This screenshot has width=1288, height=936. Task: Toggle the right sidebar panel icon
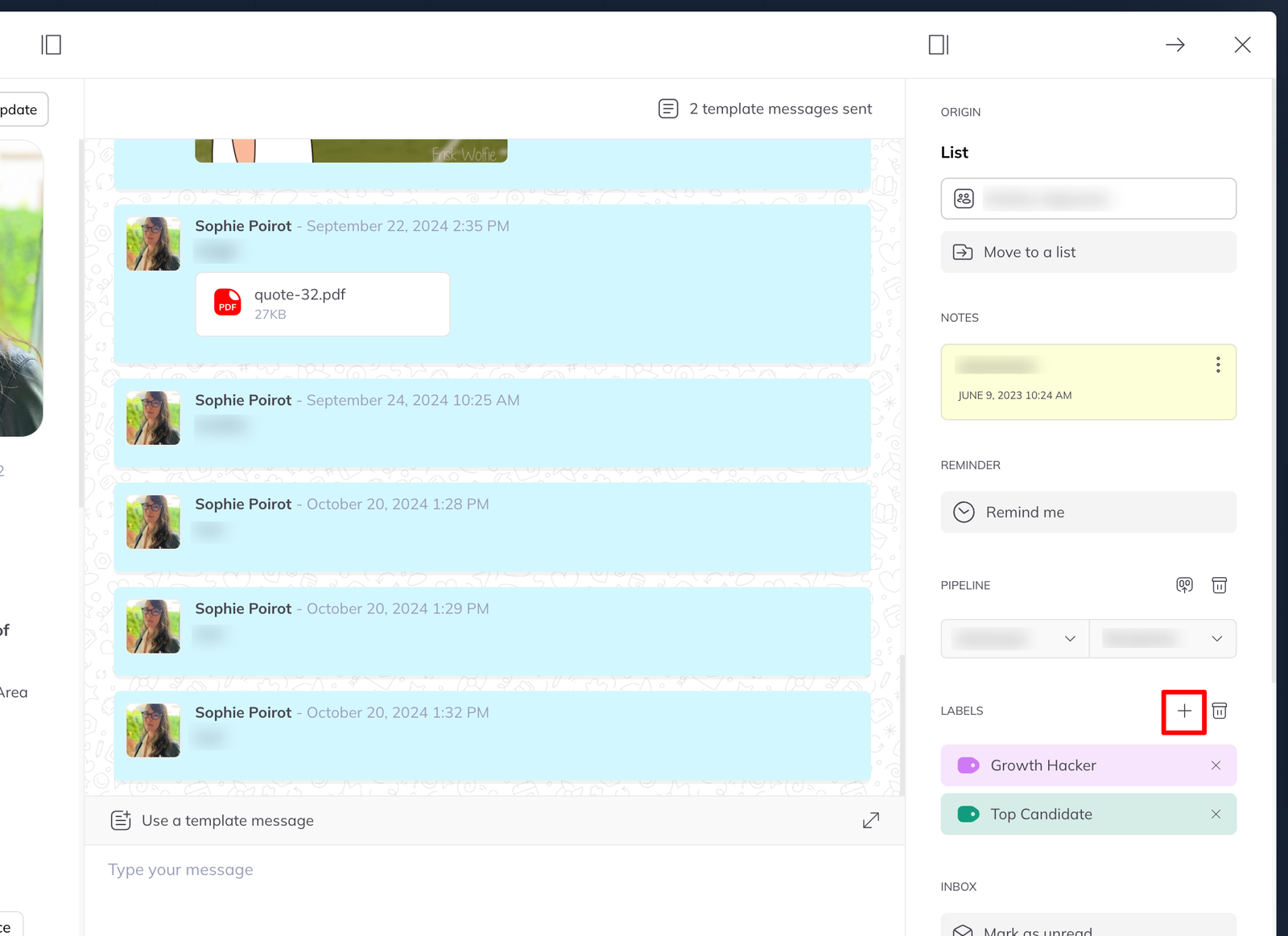click(939, 44)
